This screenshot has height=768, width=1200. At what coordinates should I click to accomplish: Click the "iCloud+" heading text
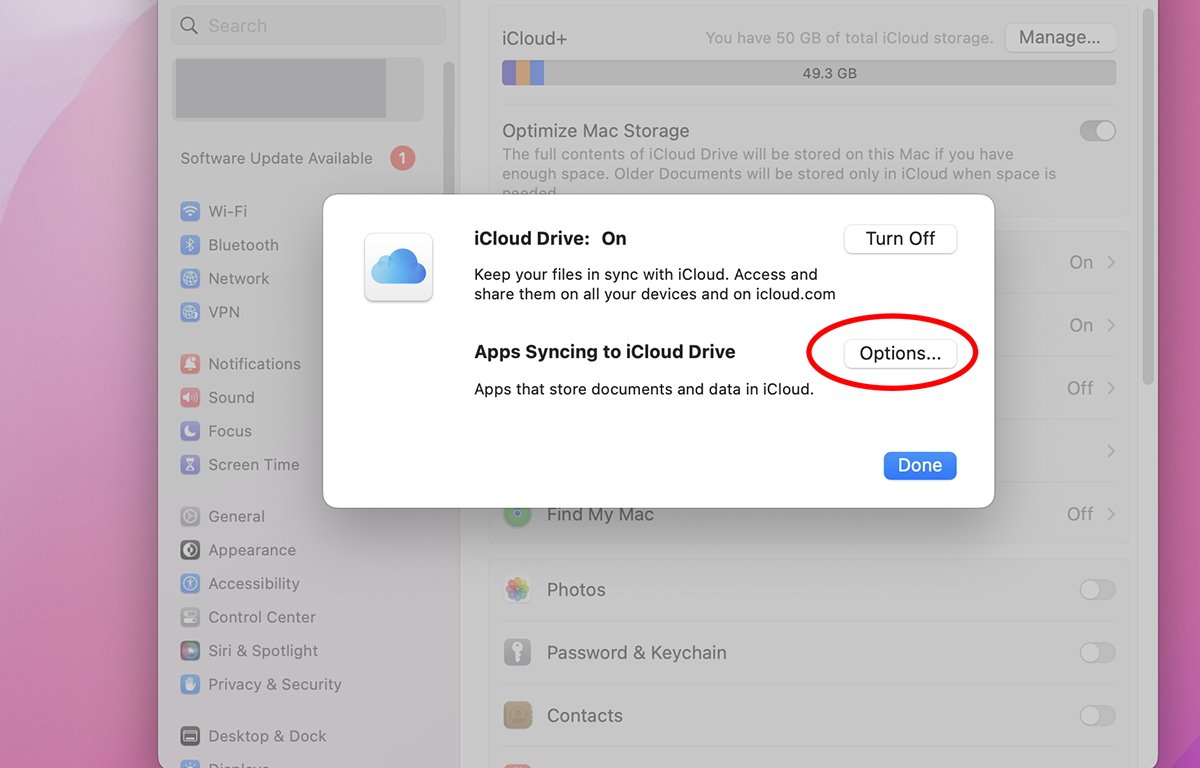click(534, 38)
